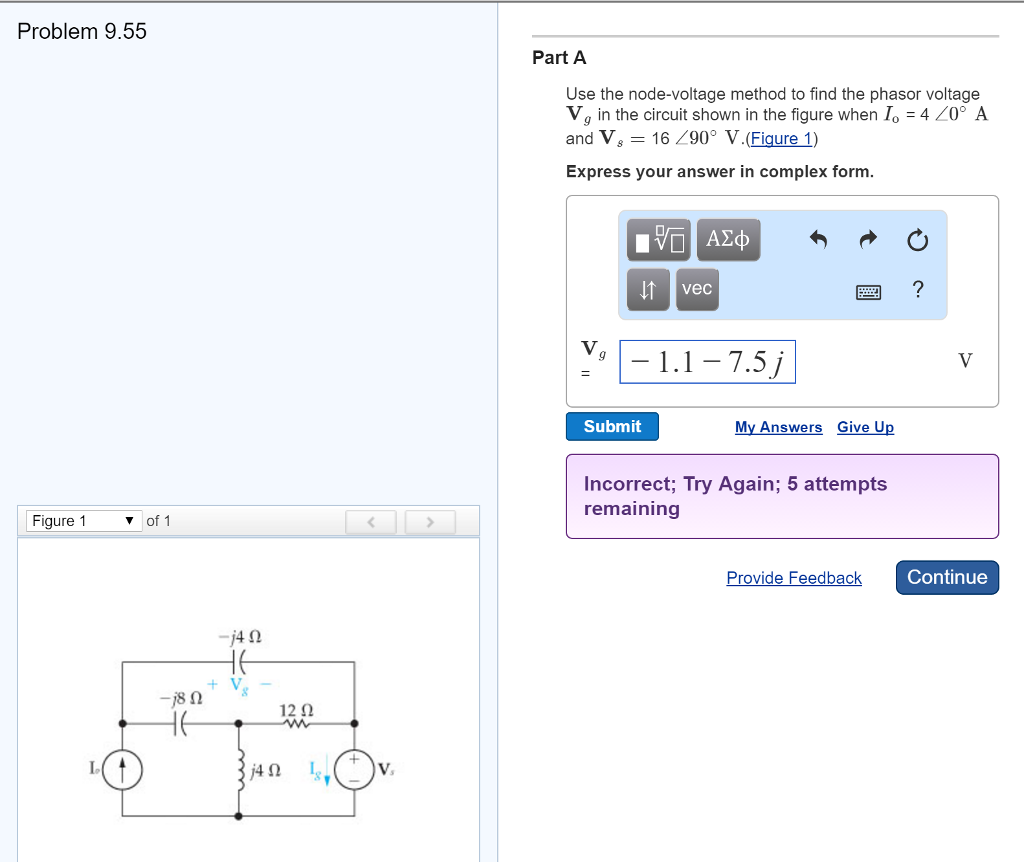Go to previous figure with left chevron
The height and width of the screenshot is (862, 1024).
(x=371, y=521)
